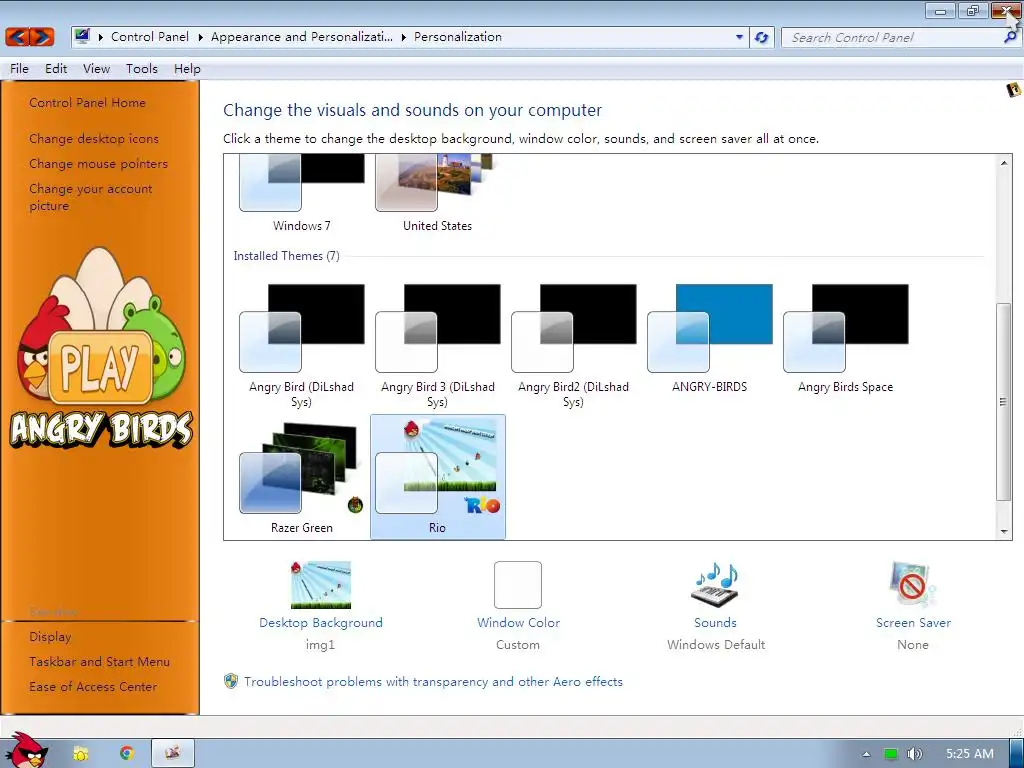Open the Window Color swatch

tap(518, 585)
